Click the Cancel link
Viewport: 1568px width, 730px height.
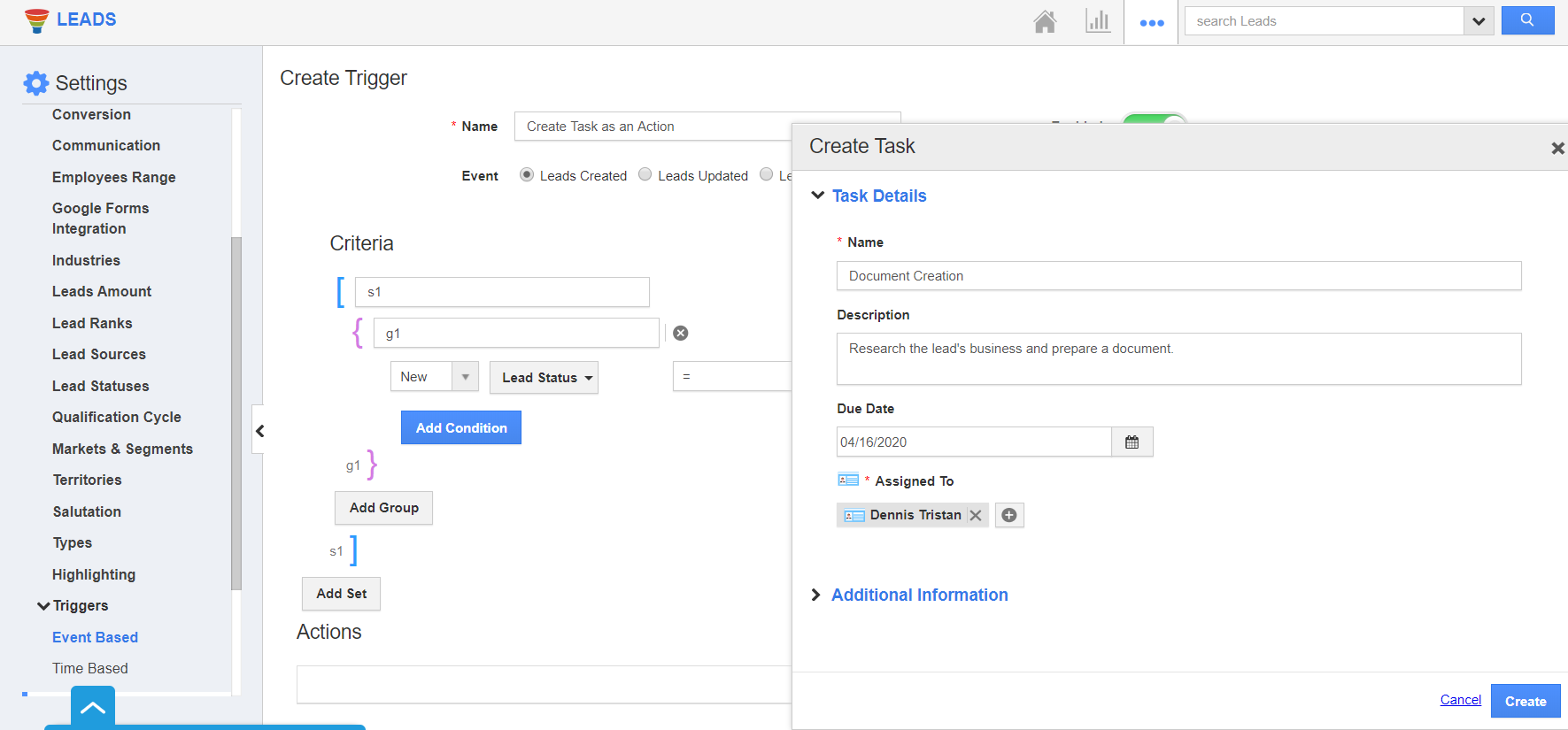(x=1460, y=700)
